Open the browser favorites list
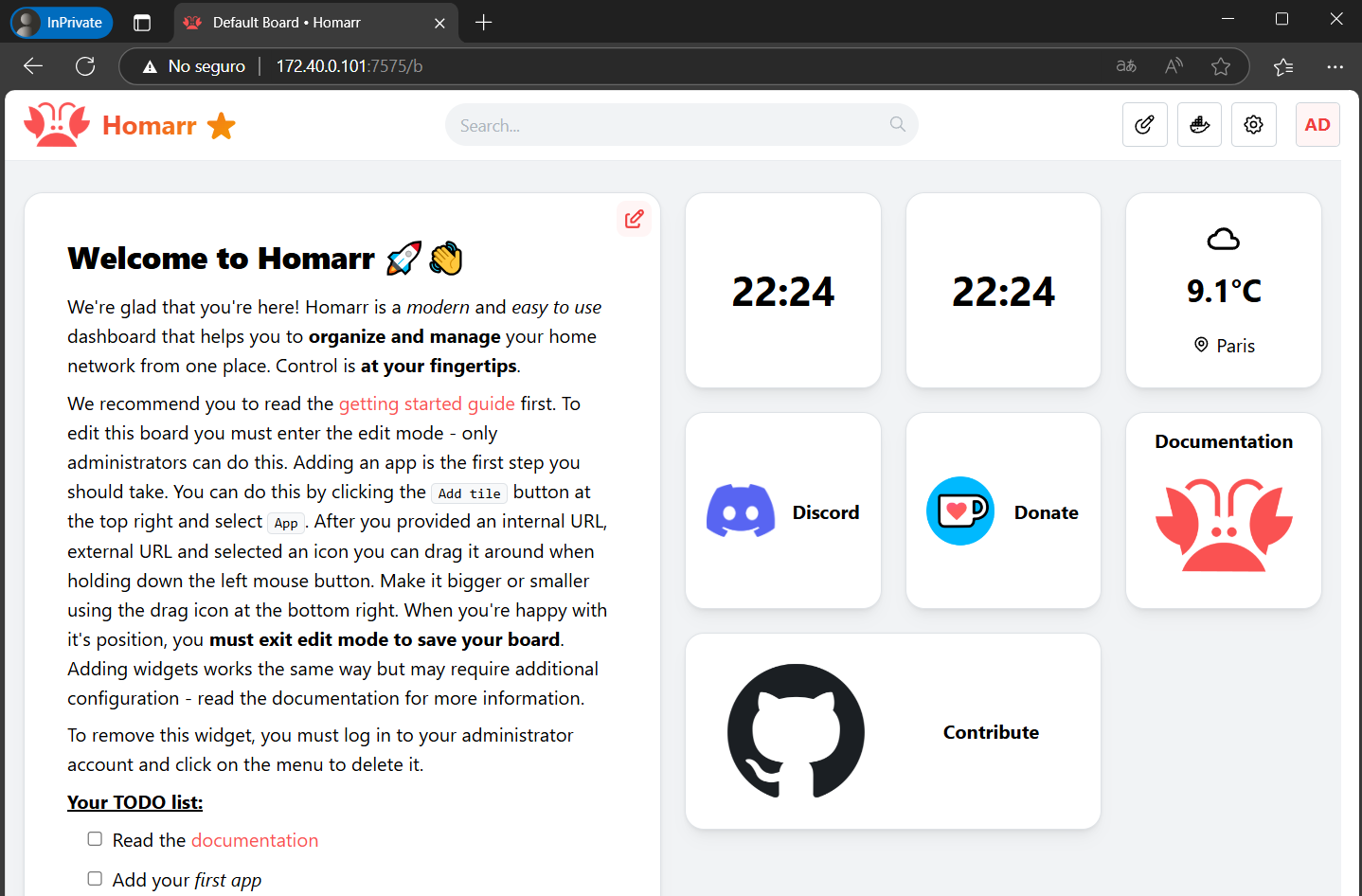1362x896 pixels. tap(1283, 66)
